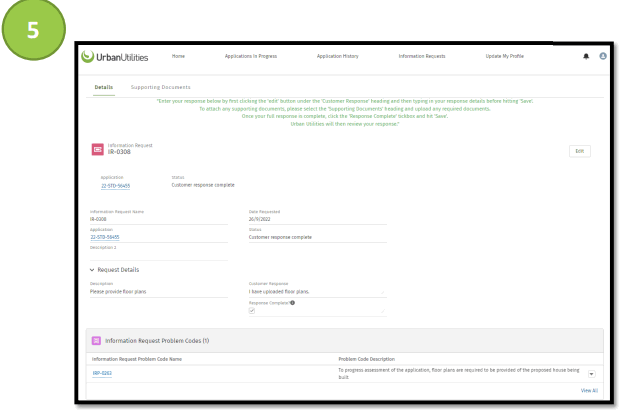Open Information Requests menu item

[422, 56]
